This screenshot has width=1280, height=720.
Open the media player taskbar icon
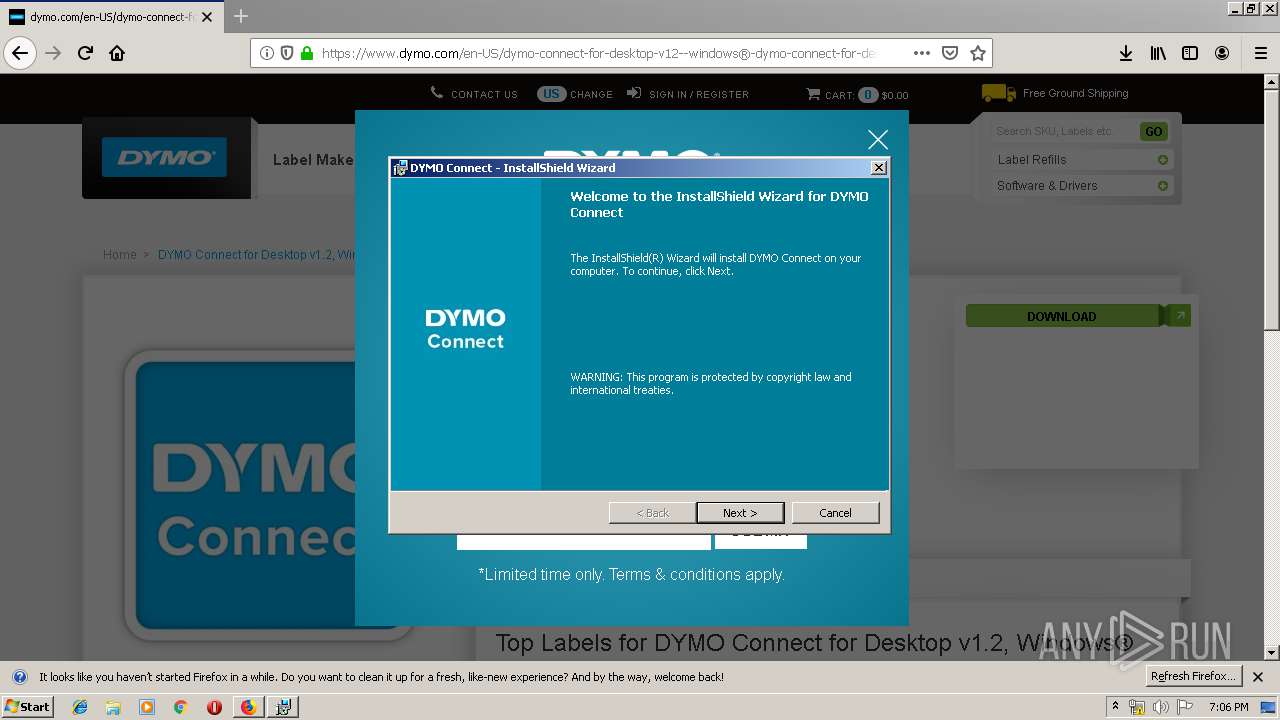click(x=147, y=707)
